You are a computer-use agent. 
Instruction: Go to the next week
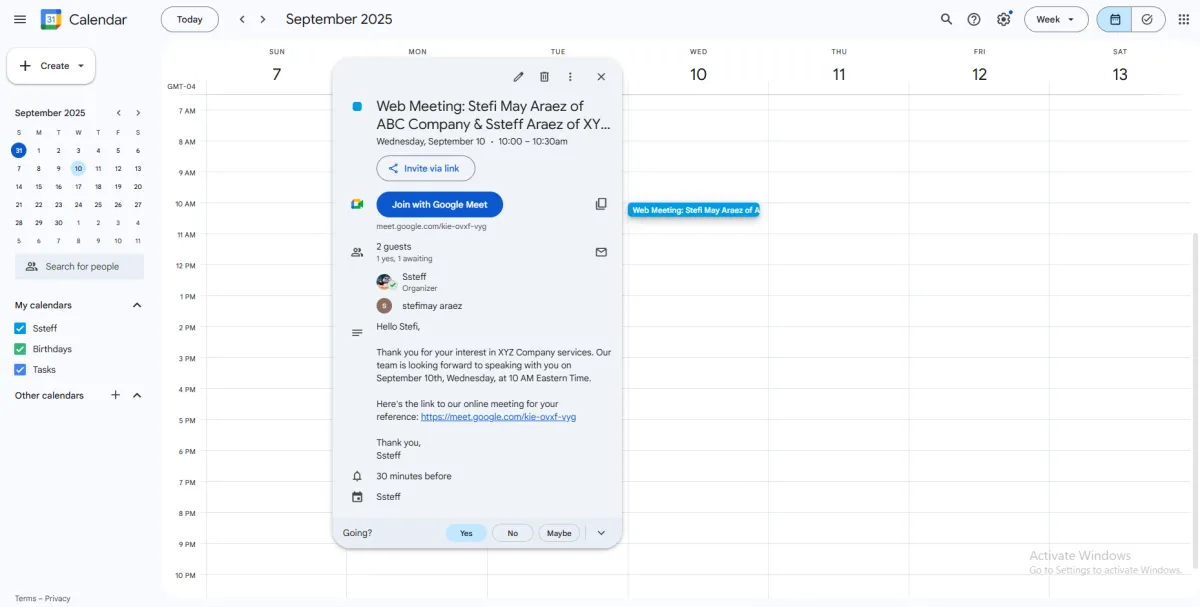pyautogui.click(x=263, y=19)
